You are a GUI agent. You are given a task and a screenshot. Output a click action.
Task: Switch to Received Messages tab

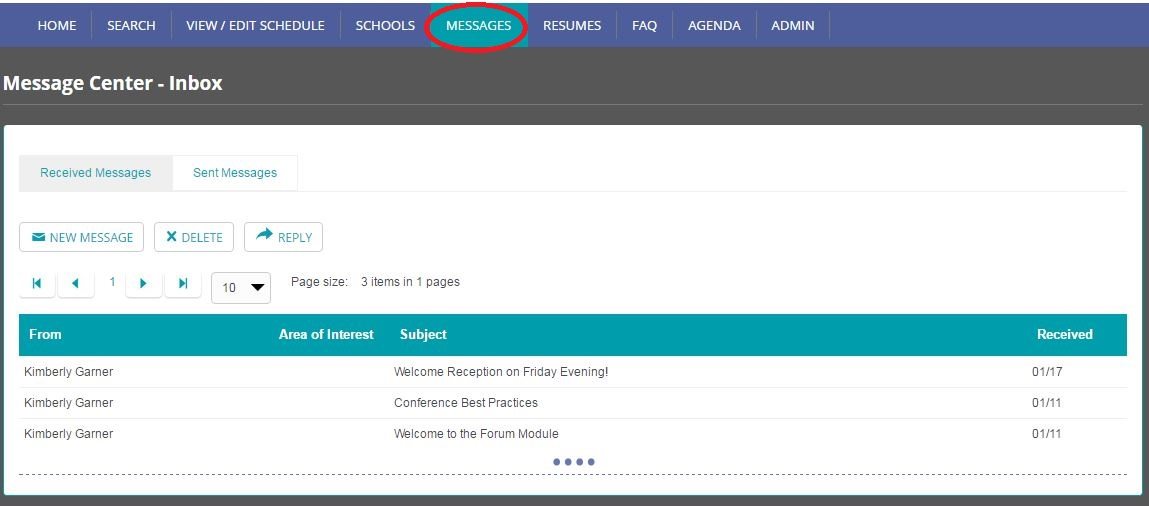[95, 173]
